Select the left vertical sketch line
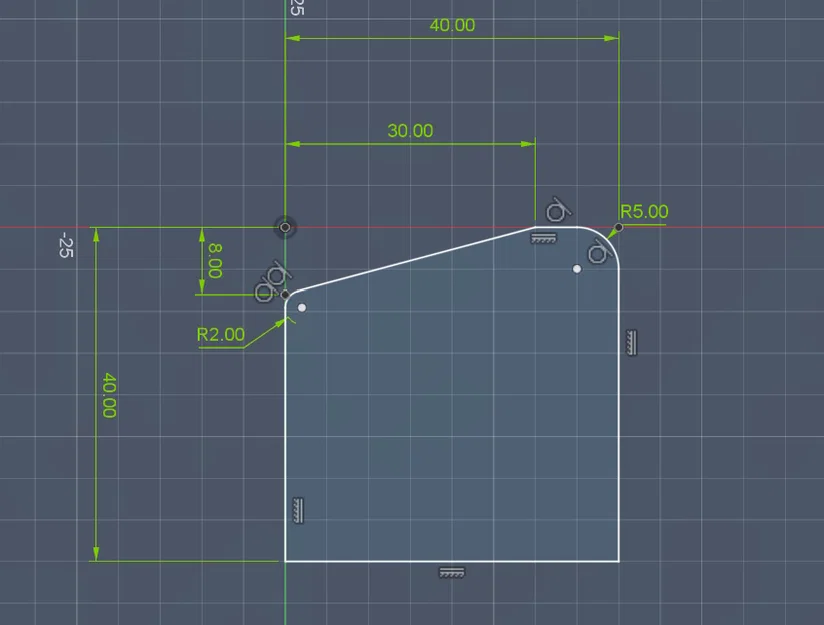Image resolution: width=824 pixels, height=625 pixels. click(285, 436)
